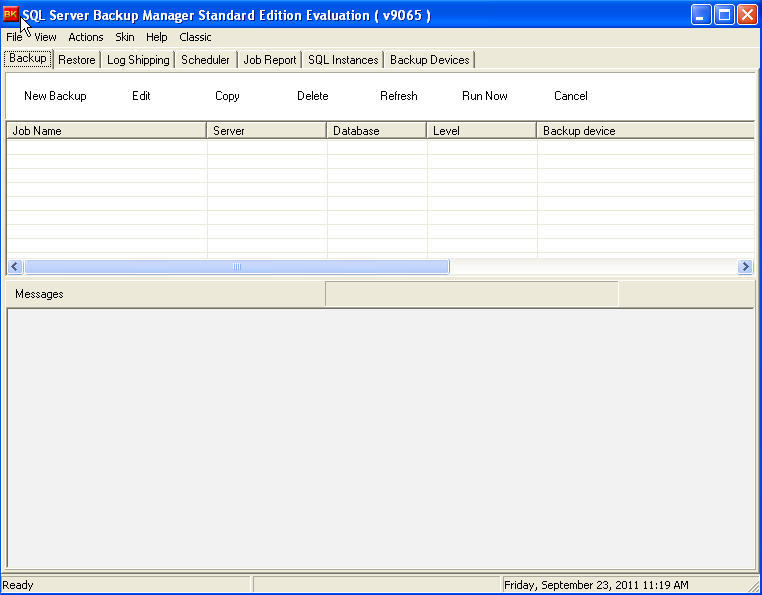
Task: Click the Run Now button
Action: click(485, 96)
